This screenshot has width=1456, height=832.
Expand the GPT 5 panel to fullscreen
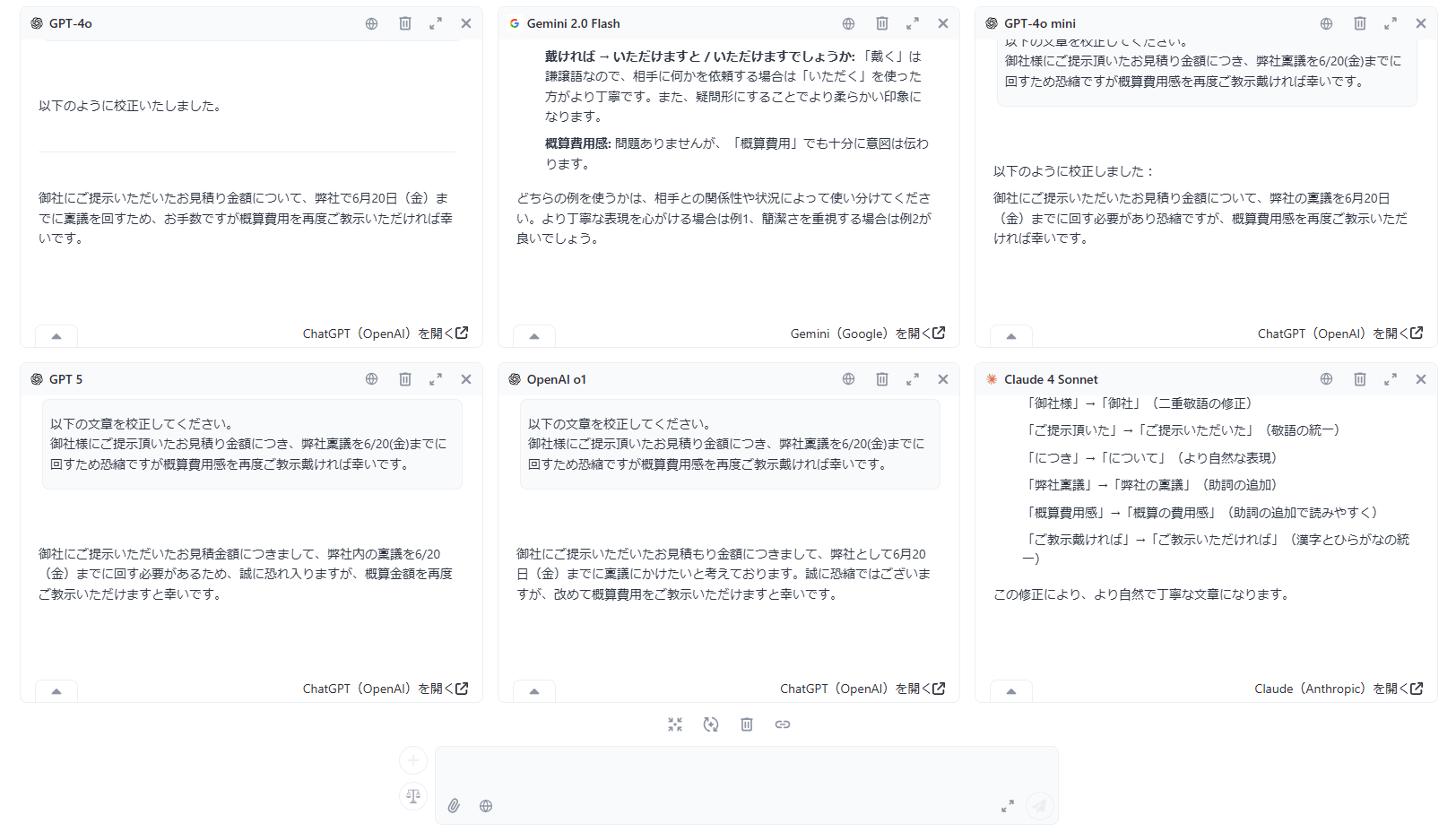coord(436,379)
